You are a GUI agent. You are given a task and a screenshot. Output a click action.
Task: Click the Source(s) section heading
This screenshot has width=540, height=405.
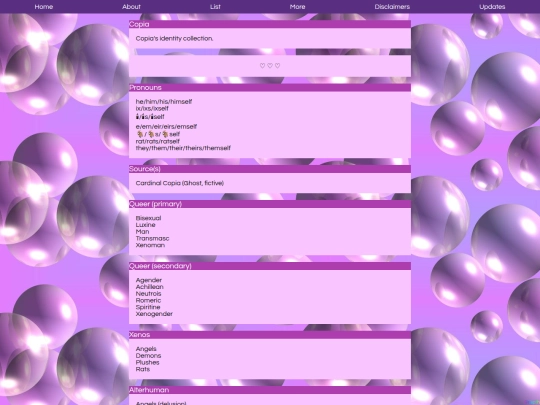point(145,169)
